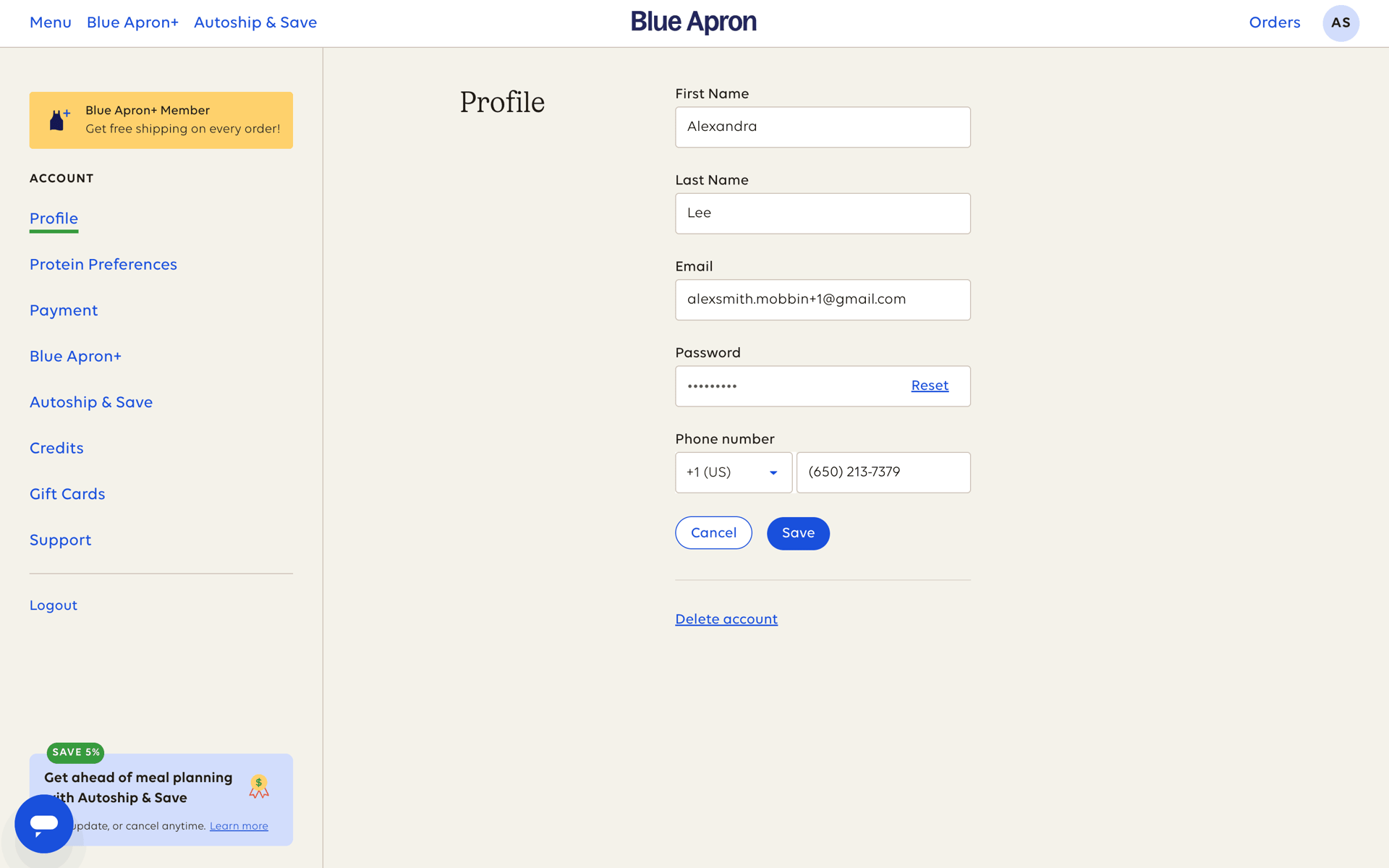Expand the +1 (US) country code dropdown
Image resolution: width=1389 pixels, height=868 pixels.
pos(734,472)
